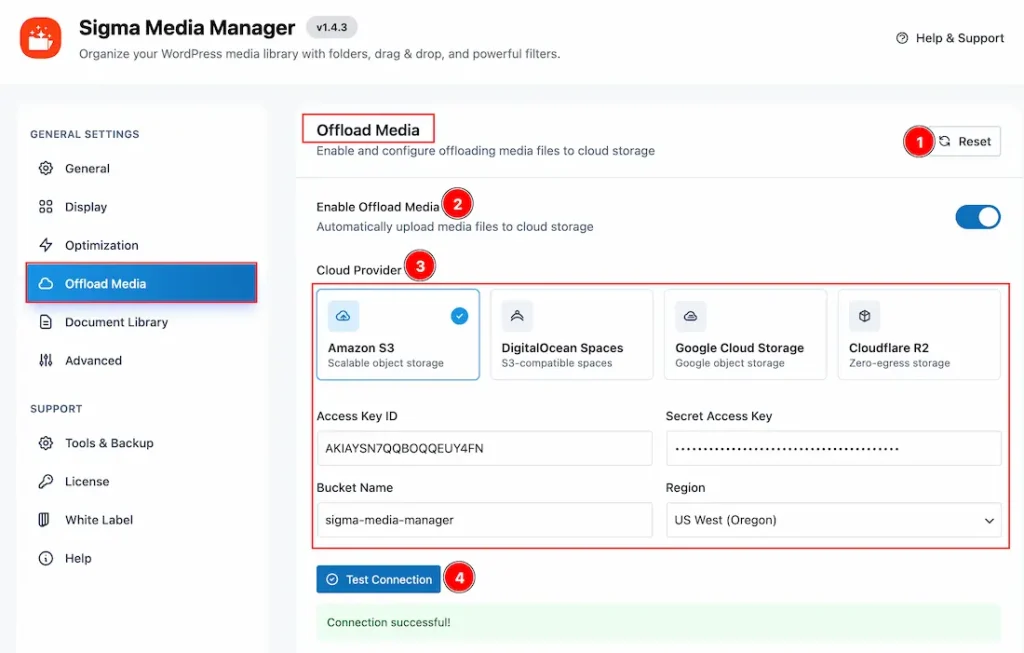1024x653 pixels.
Task: Click the Display grid icon in sidebar
Action: pos(46,206)
